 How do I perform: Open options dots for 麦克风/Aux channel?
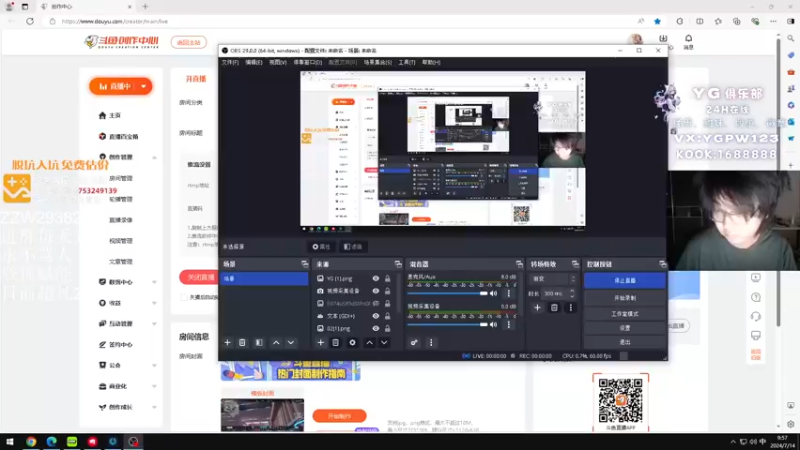509,293
